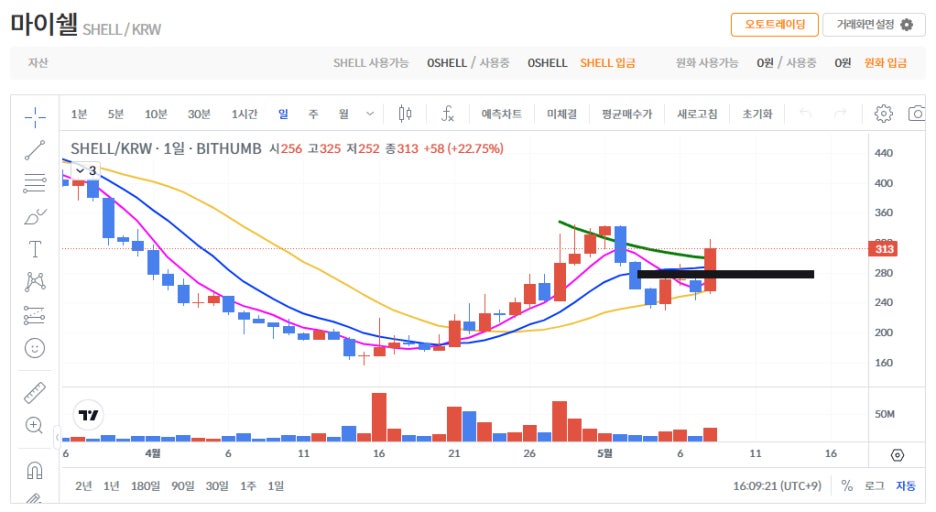
Task: Set chart range to 1일
Action: (x=275, y=486)
